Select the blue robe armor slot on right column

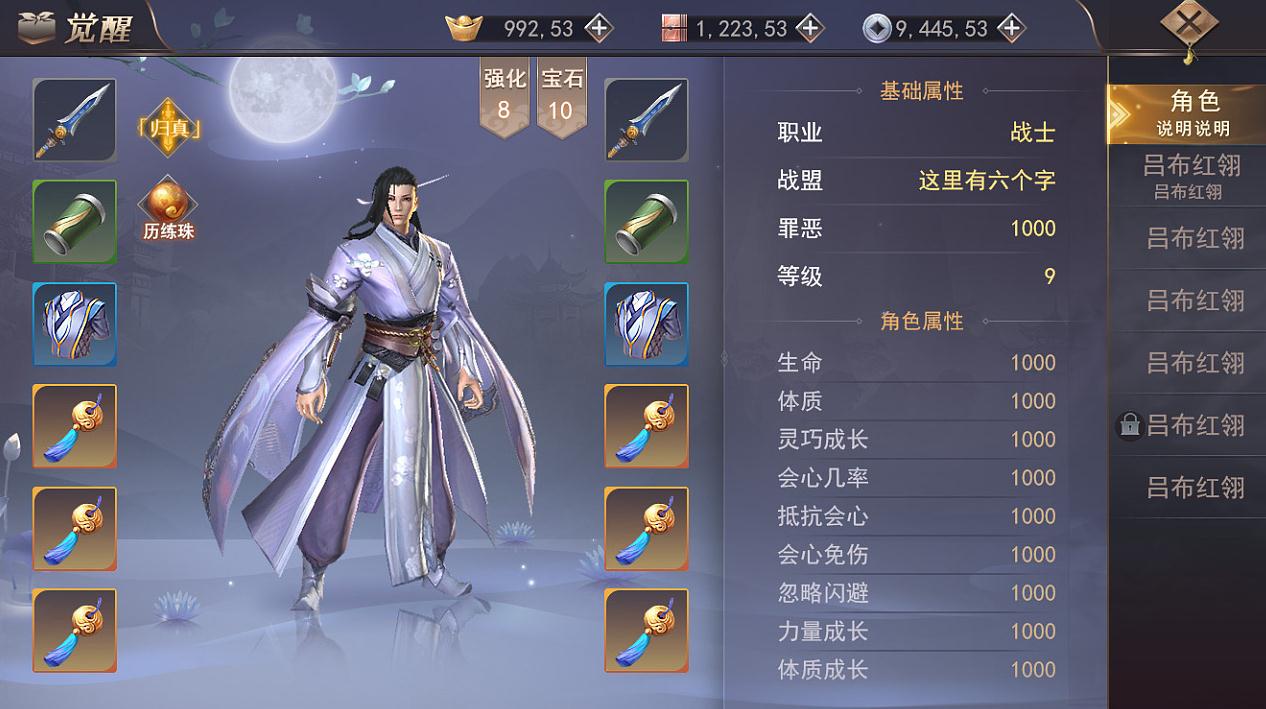[646, 324]
